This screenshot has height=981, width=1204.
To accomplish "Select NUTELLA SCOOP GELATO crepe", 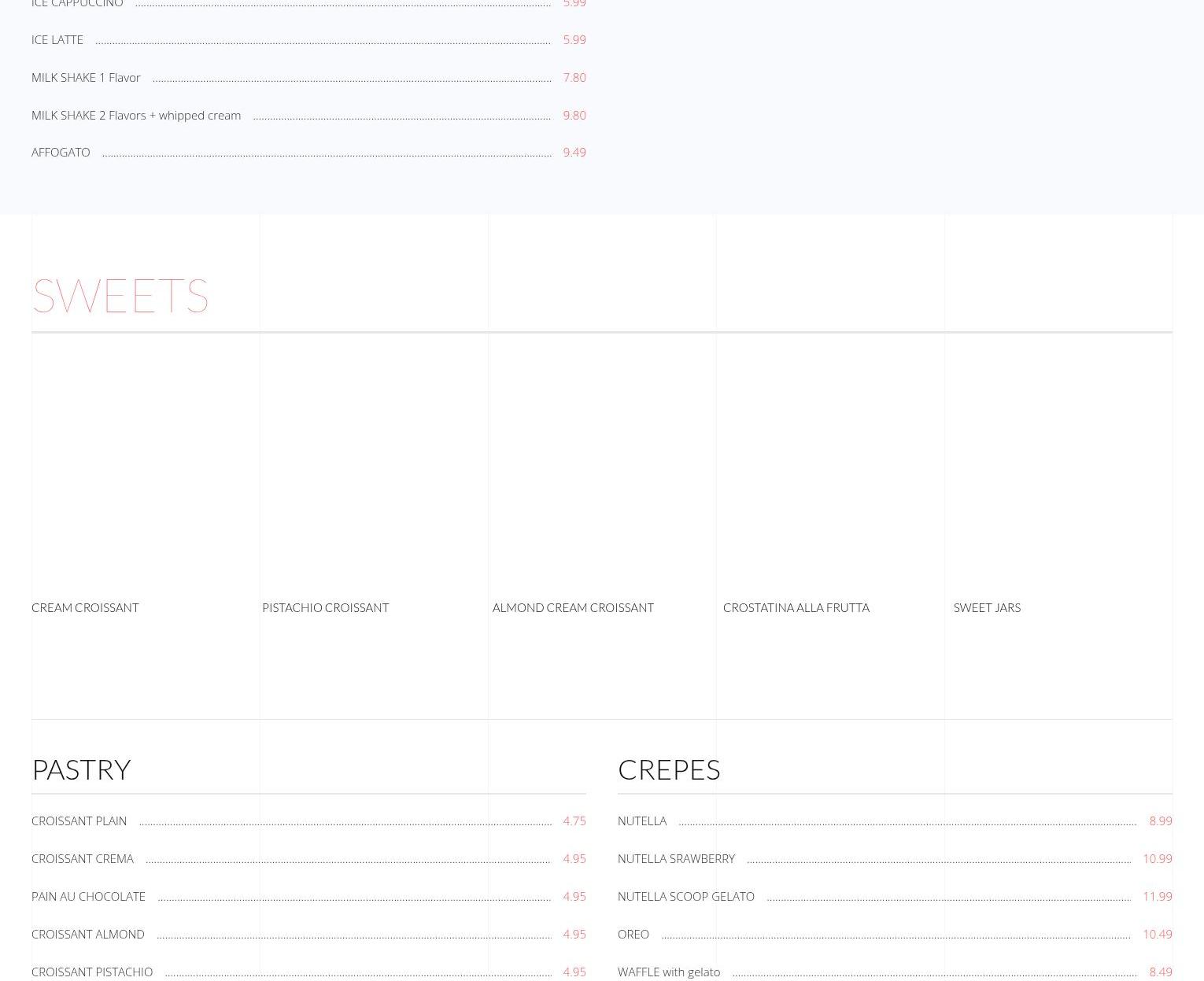I will point(686,896).
